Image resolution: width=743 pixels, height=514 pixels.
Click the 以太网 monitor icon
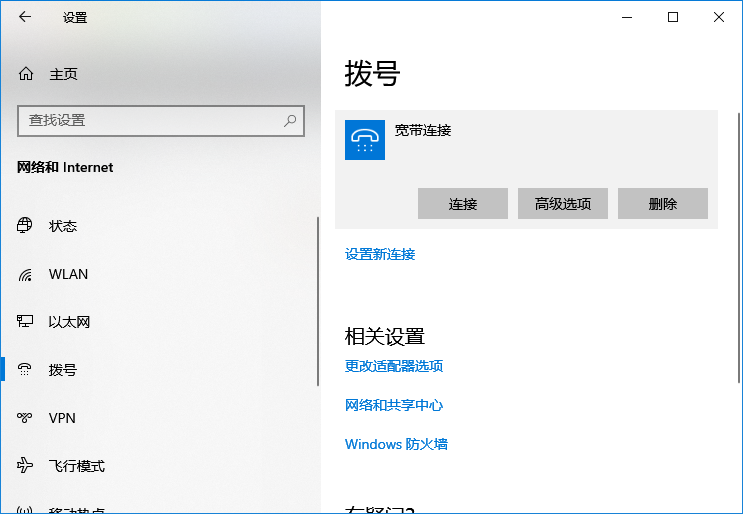25,322
